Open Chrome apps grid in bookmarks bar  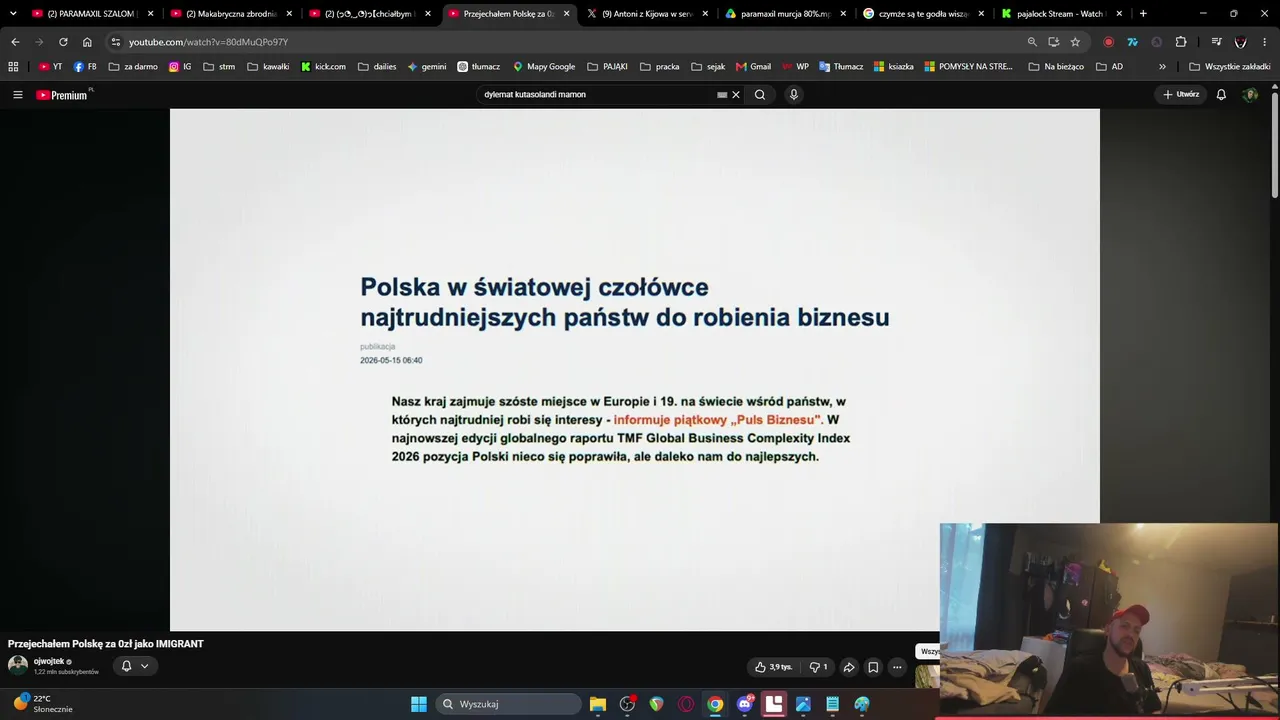point(13,67)
